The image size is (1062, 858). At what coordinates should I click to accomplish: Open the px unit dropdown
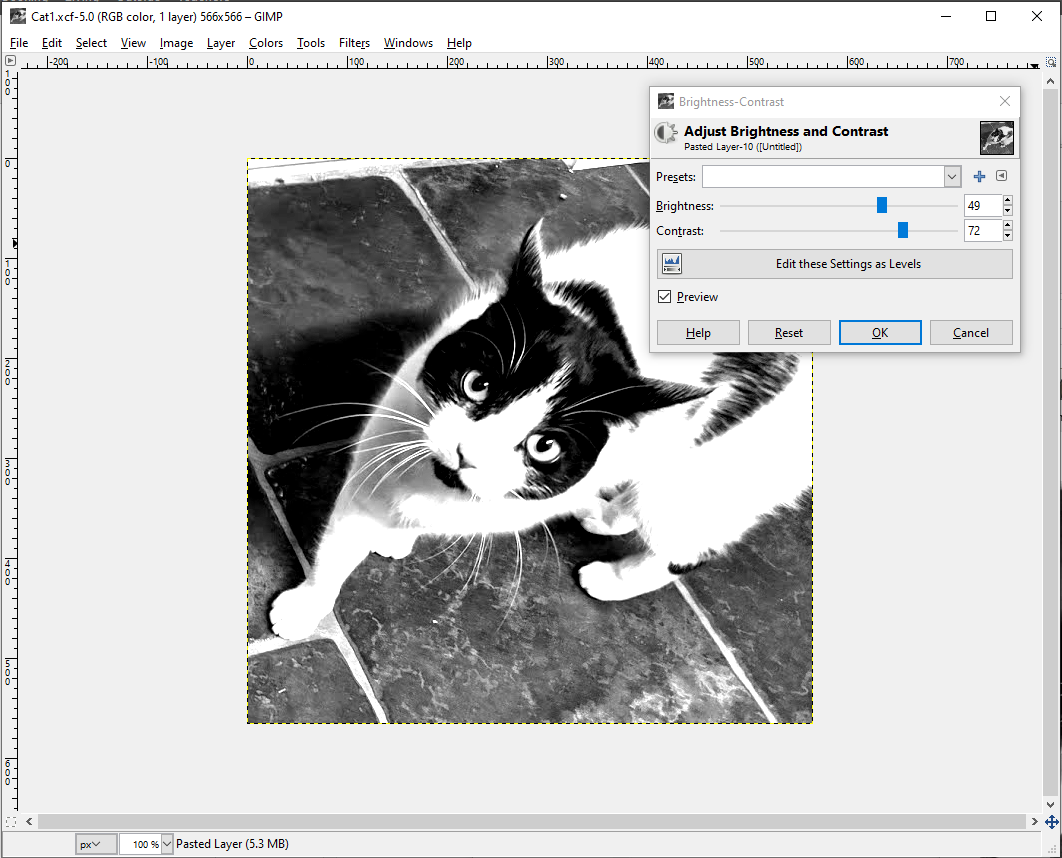(96, 844)
